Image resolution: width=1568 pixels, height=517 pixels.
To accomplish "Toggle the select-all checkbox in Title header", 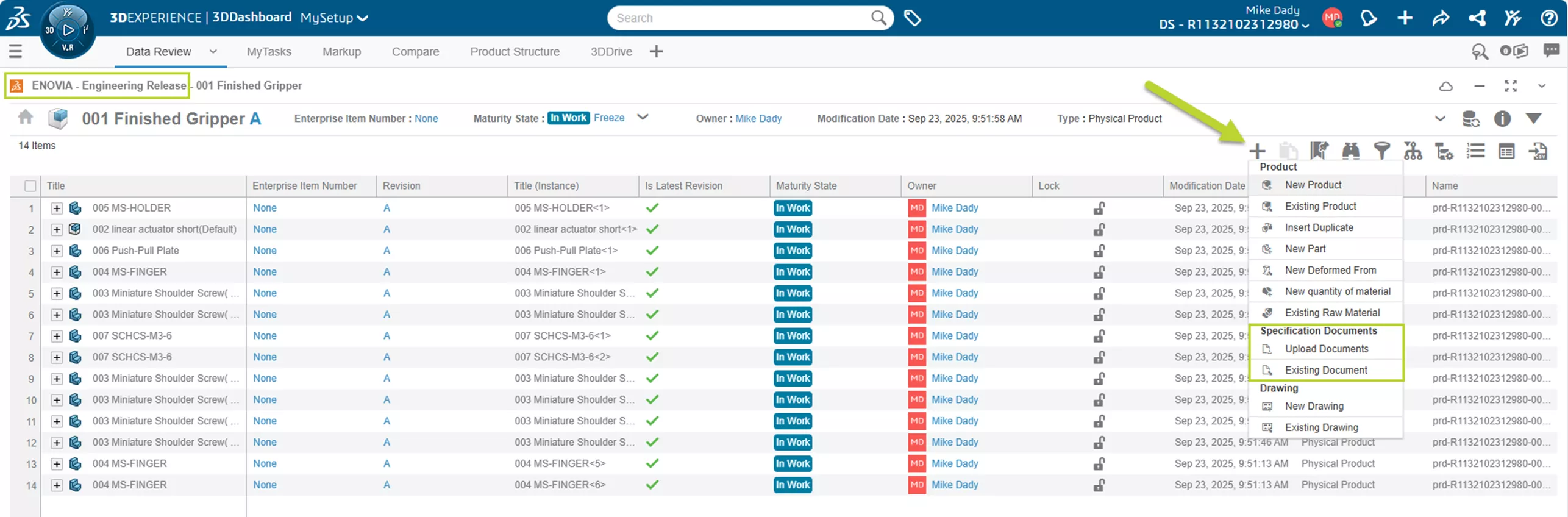I will [x=30, y=186].
